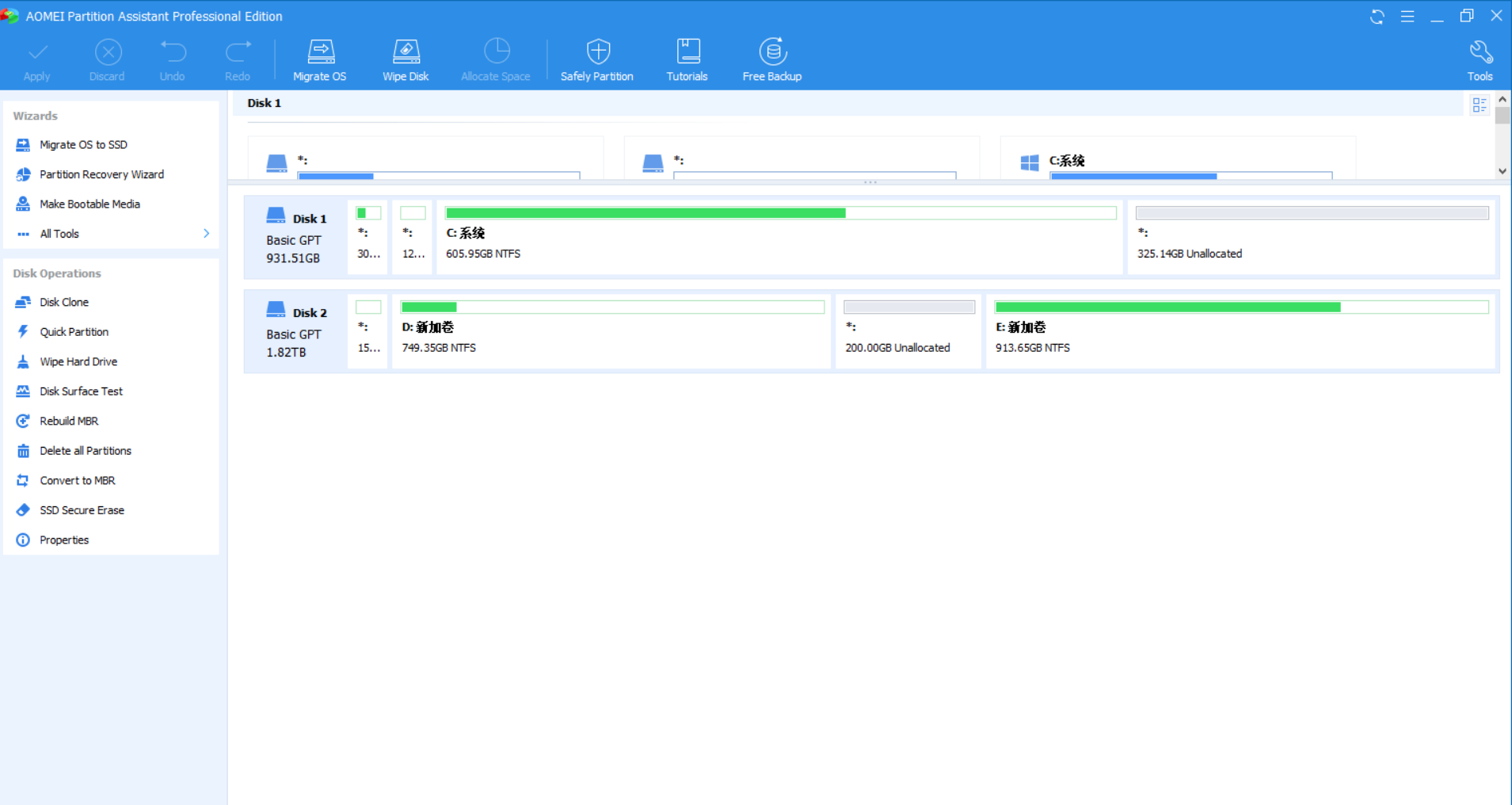The image size is (1512, 805).
Task: Select the 15… partition on Disk 2
Action: click(x=368, y=331)
